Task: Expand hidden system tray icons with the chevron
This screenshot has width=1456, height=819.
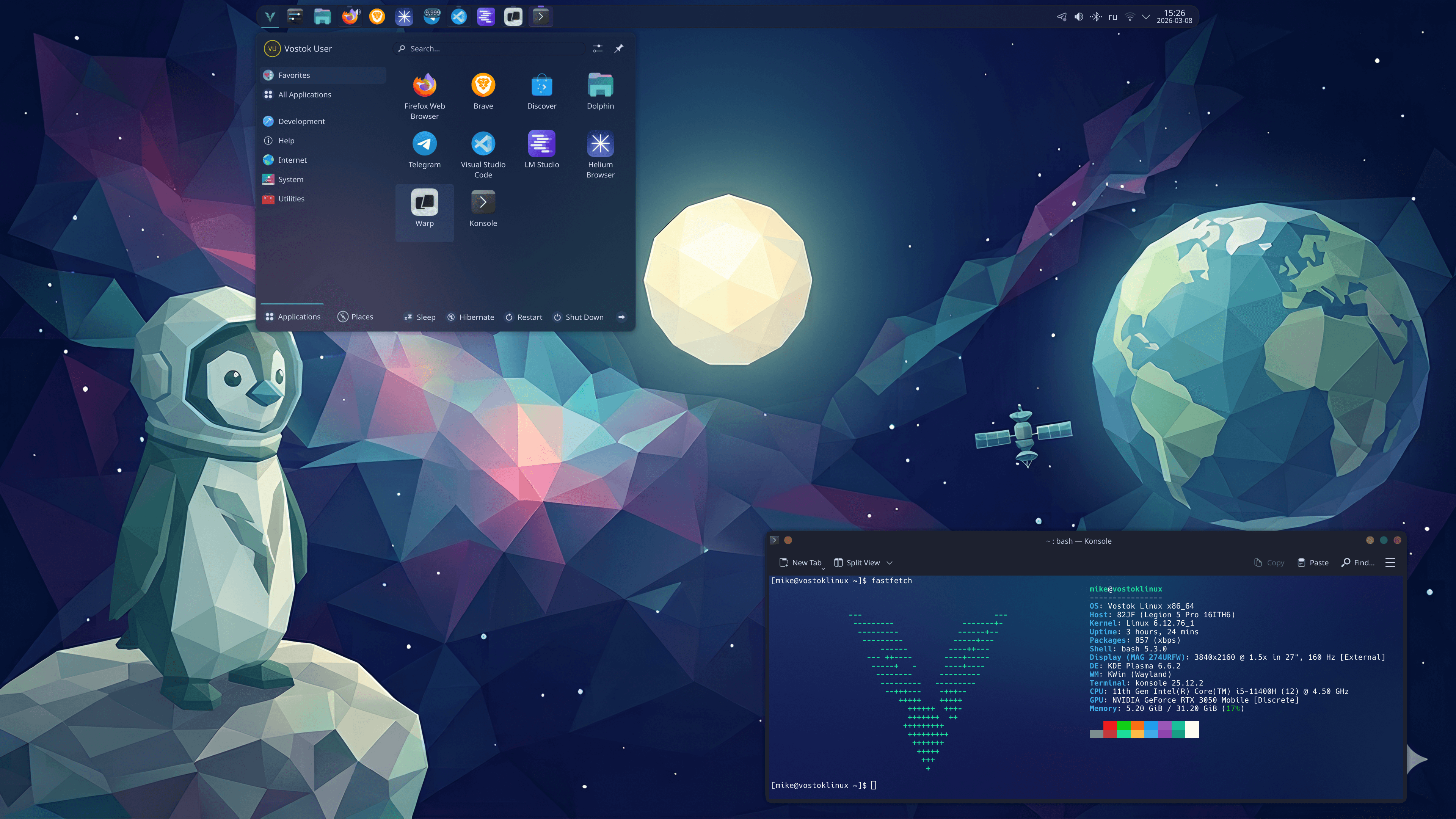Action: click(x=1146, y=16)
